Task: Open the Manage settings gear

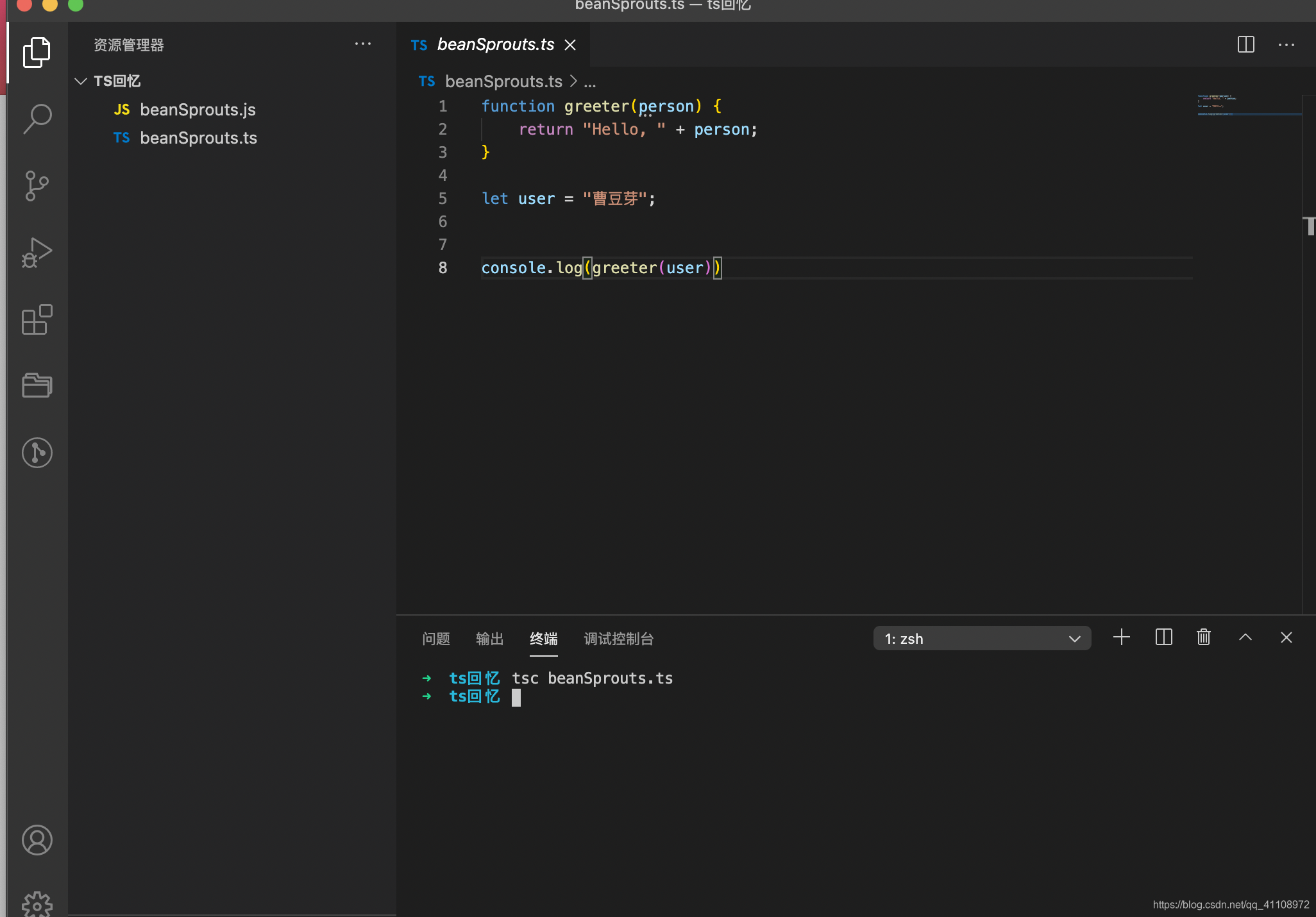Action: 37,904
